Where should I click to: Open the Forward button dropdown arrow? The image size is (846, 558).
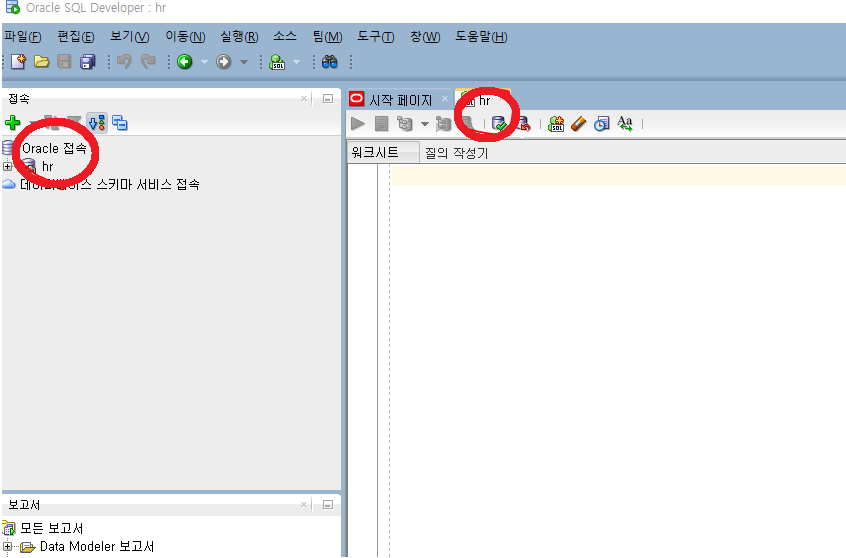(x=244, y=62)
